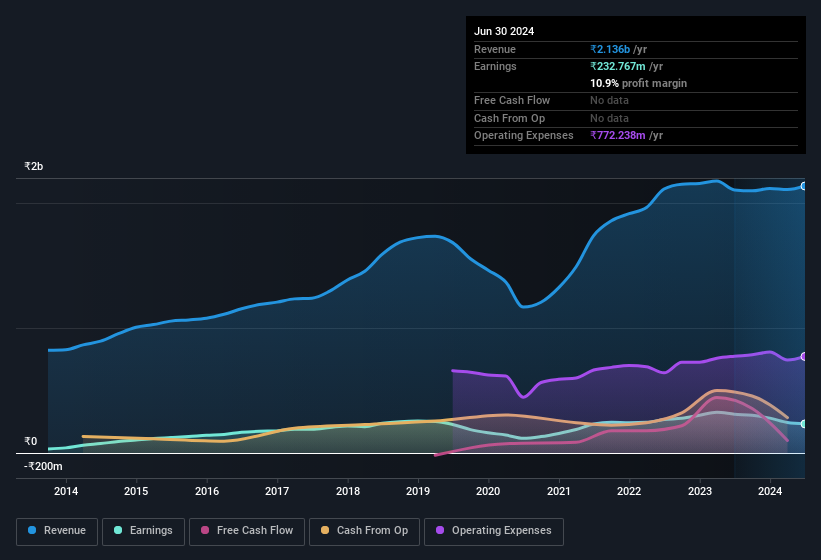Click the ₹2.136b revenue value in tooltip
Image resolution: width=821 pixels, height=560 pixels.
click(x=610, y=49)
